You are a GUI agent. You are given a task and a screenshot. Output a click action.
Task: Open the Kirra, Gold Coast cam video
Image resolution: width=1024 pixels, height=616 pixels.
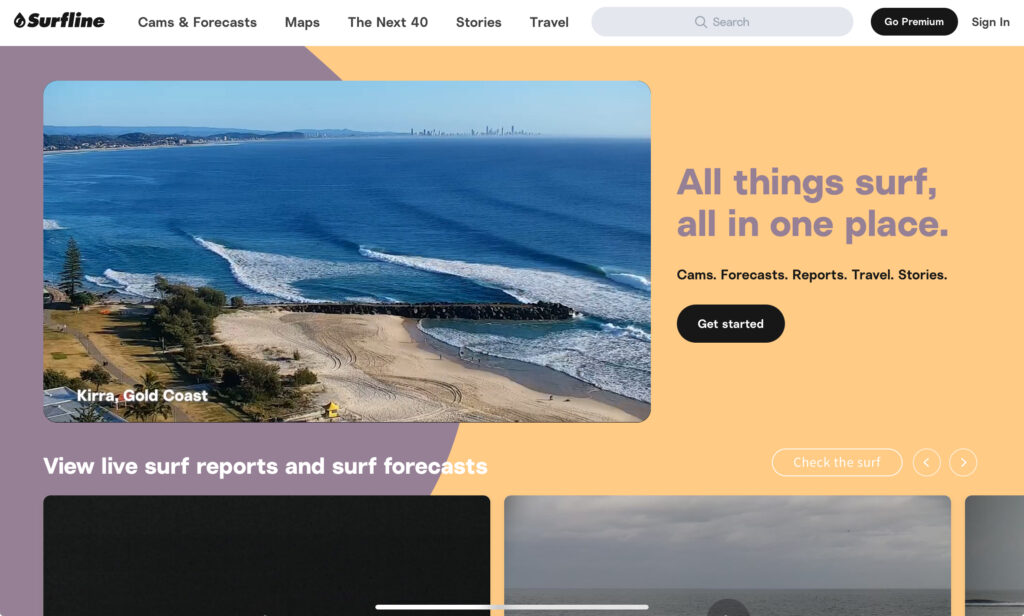coord(347,252)
